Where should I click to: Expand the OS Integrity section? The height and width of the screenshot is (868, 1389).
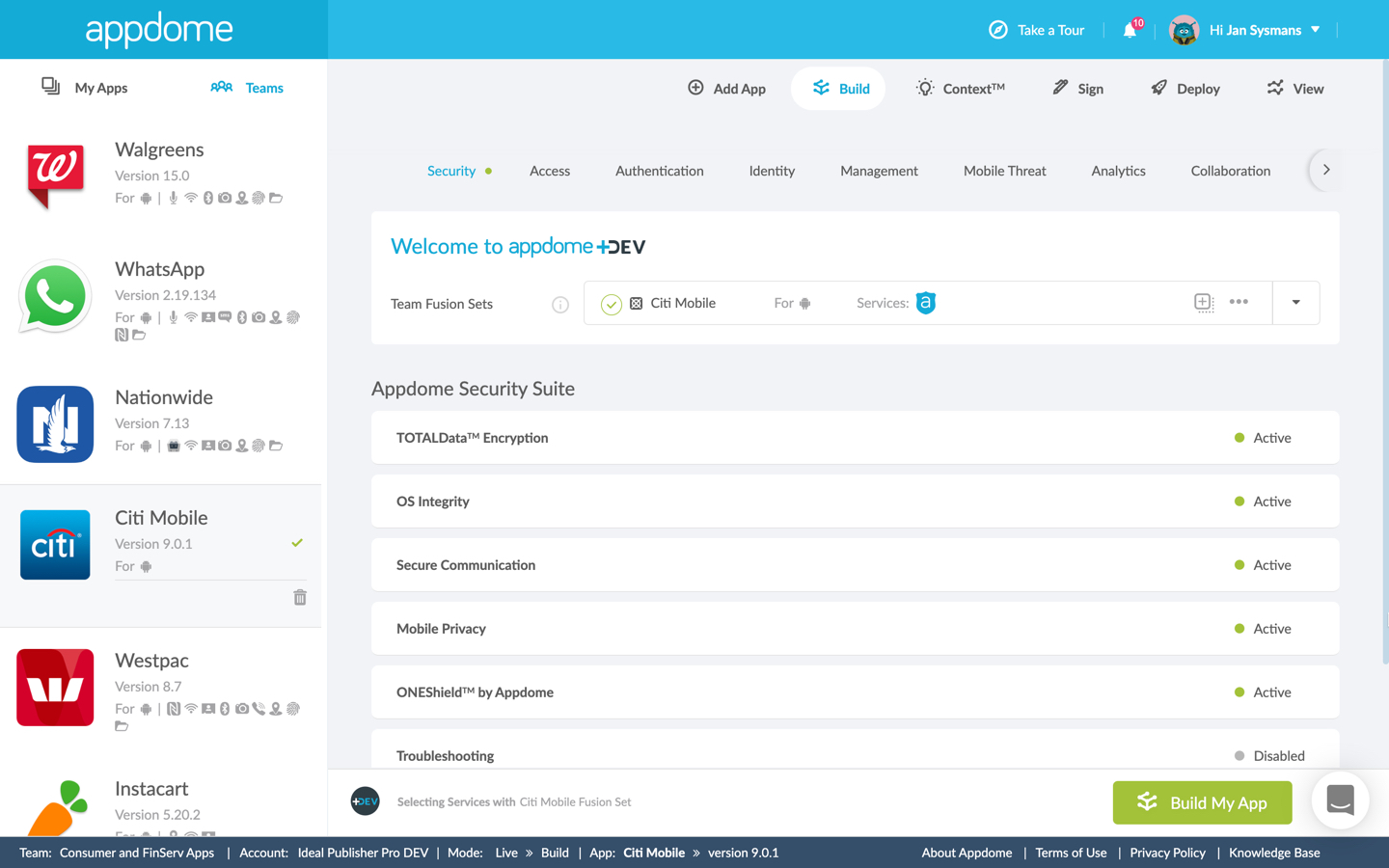coord(855,502)
